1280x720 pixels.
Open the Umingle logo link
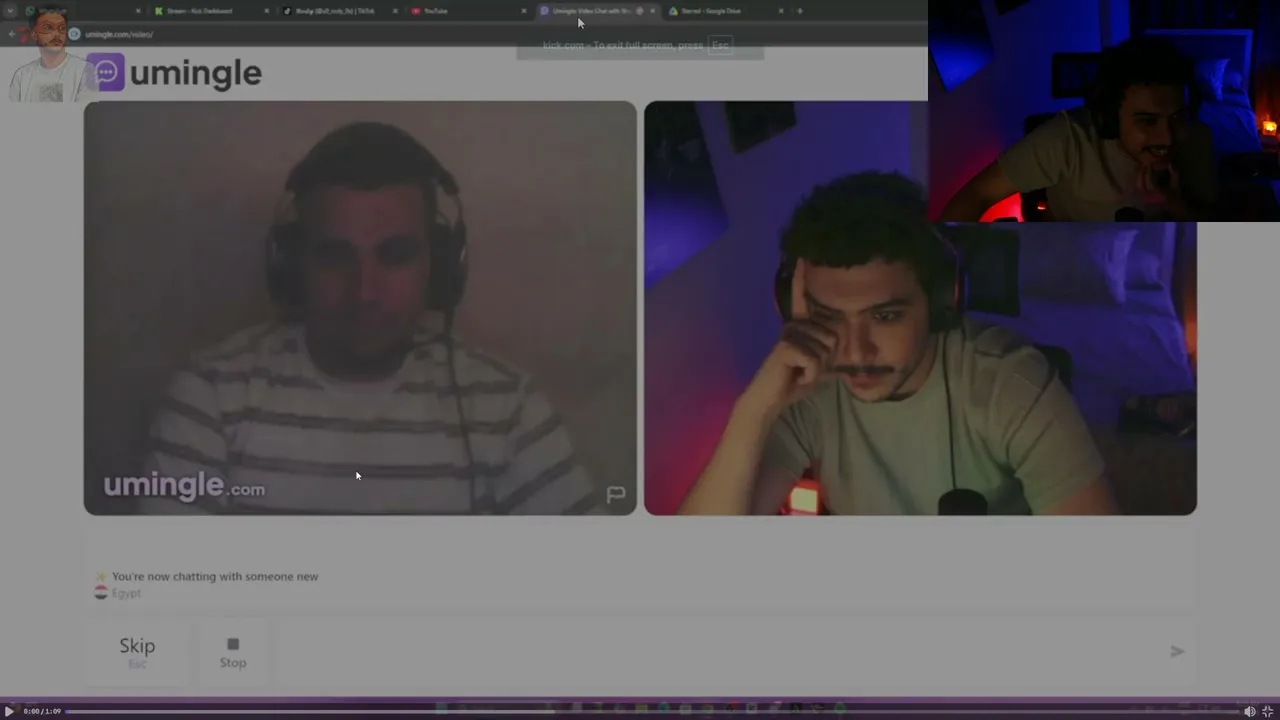click(x=174, y=72)
